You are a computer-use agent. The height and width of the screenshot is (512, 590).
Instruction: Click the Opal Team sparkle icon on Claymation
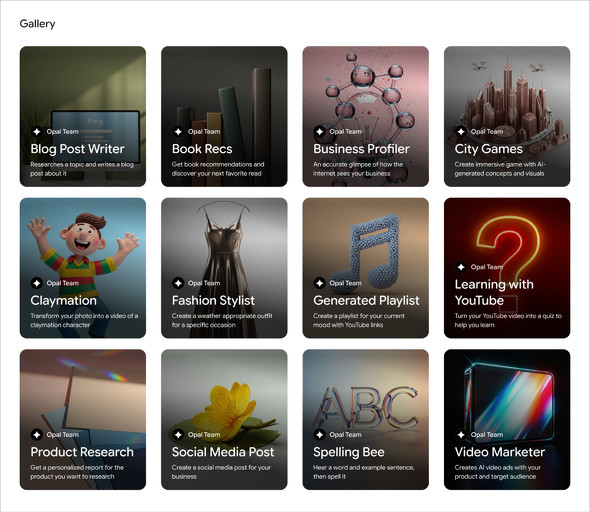click(x=36, y=283)
